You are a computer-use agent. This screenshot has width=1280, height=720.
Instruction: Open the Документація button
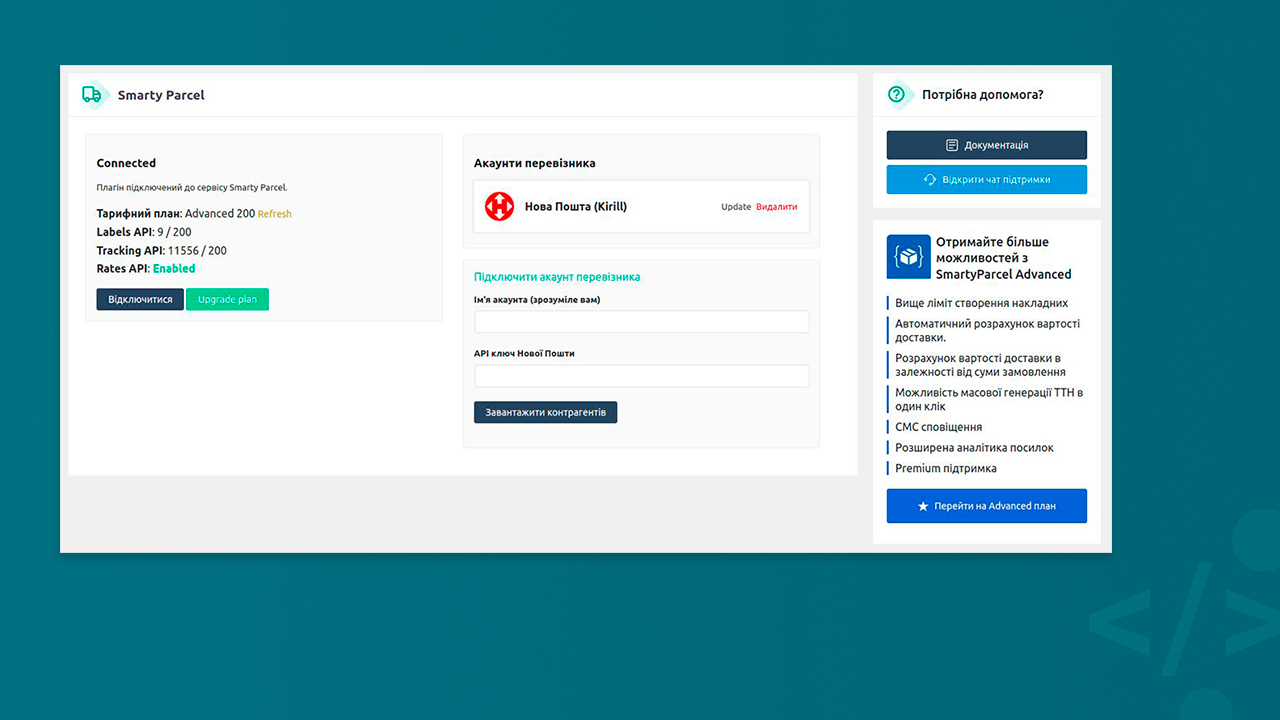(986, 145)
